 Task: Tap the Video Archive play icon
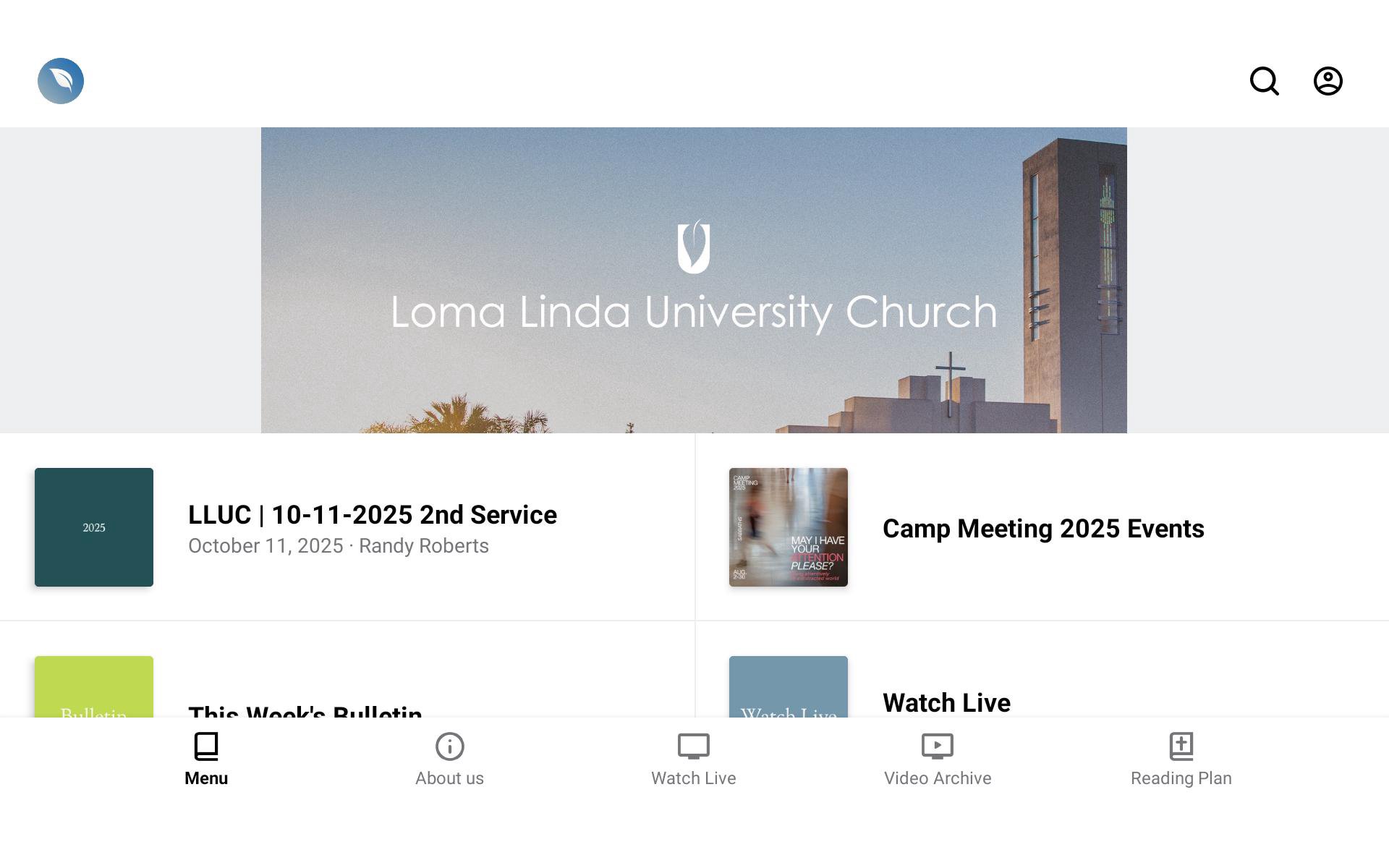pyautogui.click(x=937, y=746)
